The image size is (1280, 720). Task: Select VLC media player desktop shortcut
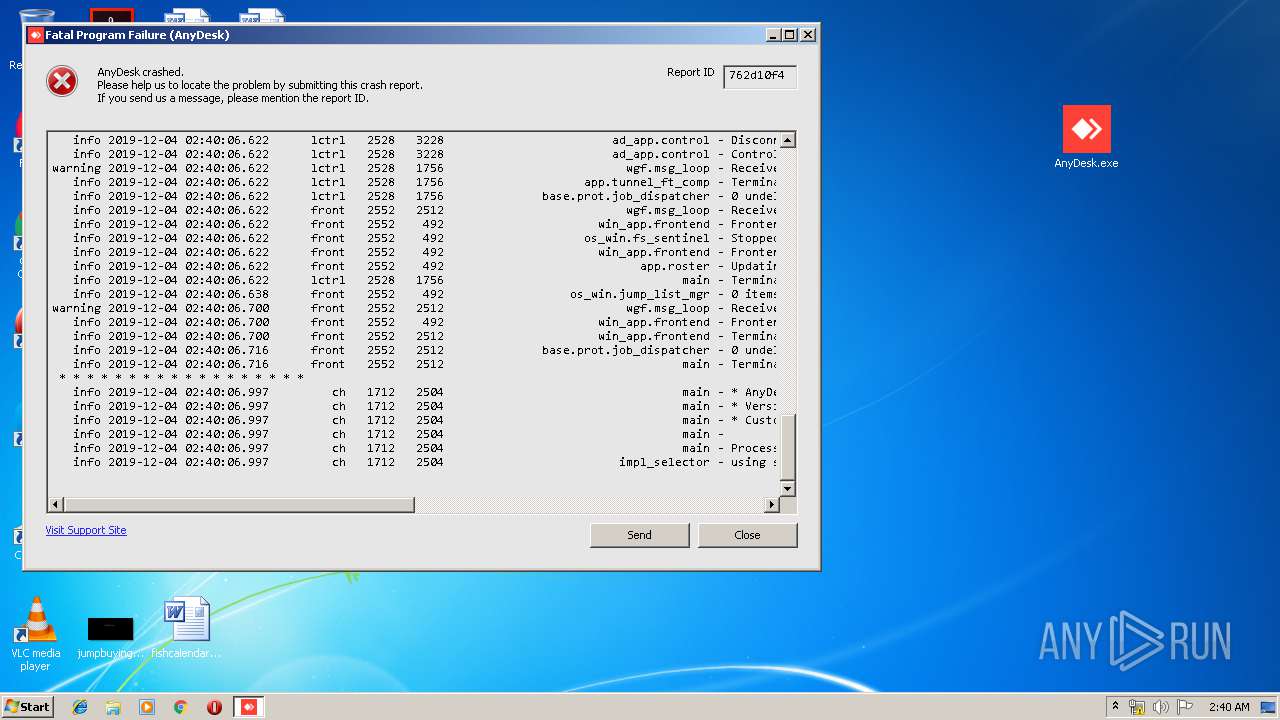[x=36, y=633]
